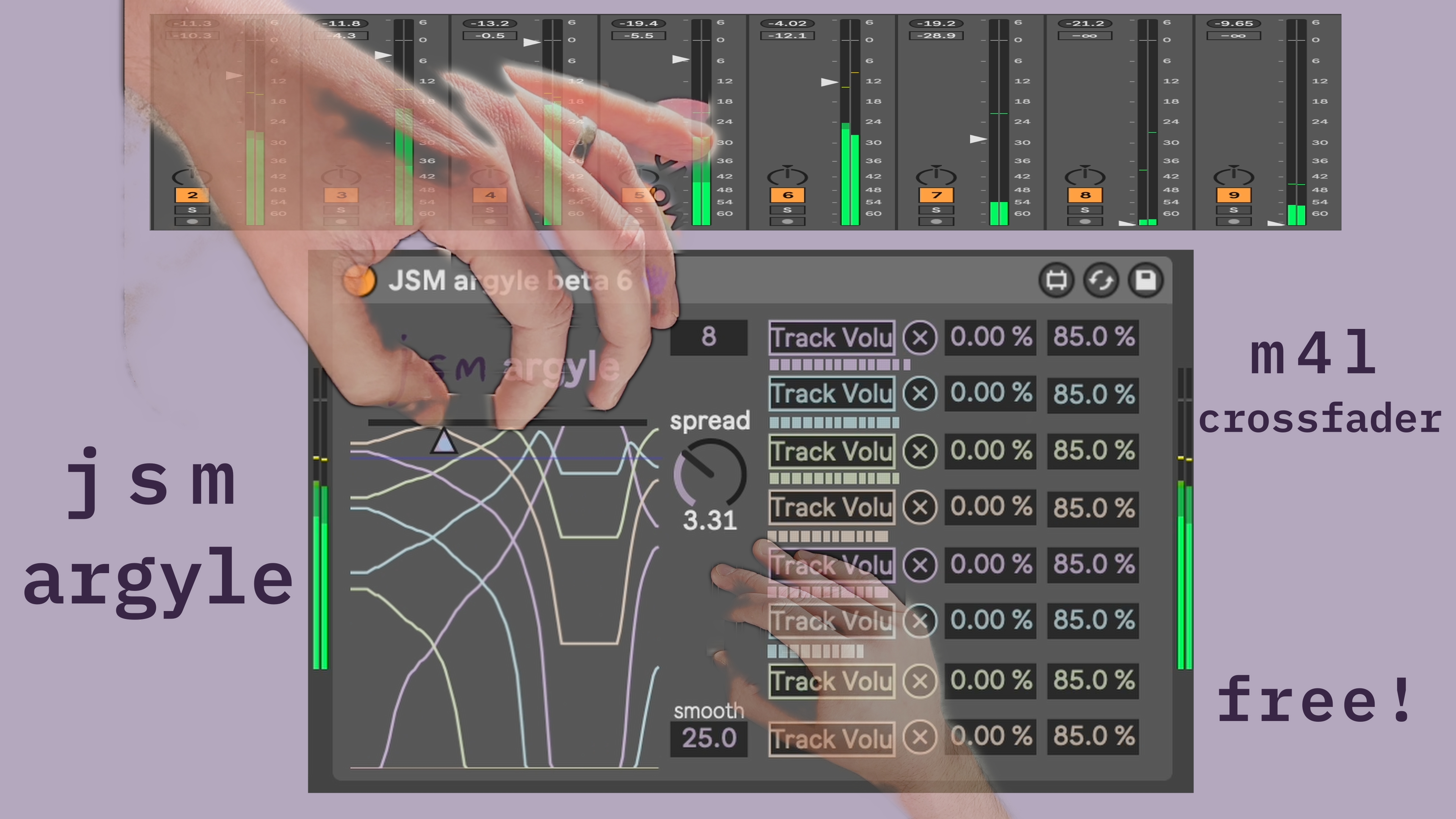Viewport: 1456px width, 819px height.
Task: Toggle track 6 activator button
Action: pyautogui.click(x=788, y=195)
